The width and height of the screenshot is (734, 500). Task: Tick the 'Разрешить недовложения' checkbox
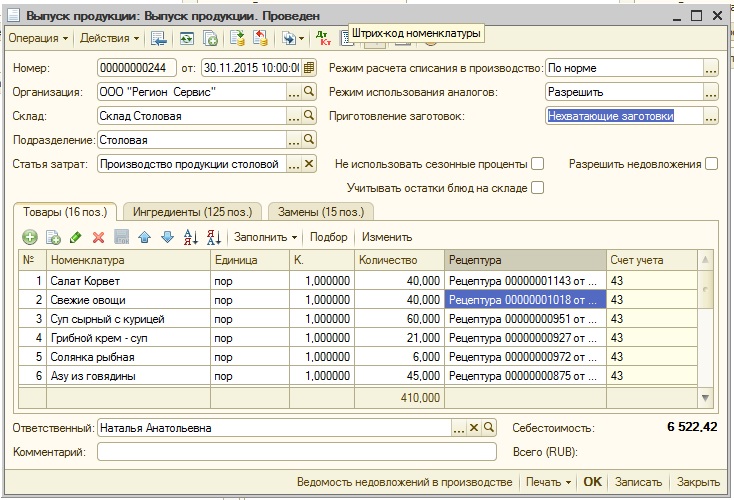(711, 164)
